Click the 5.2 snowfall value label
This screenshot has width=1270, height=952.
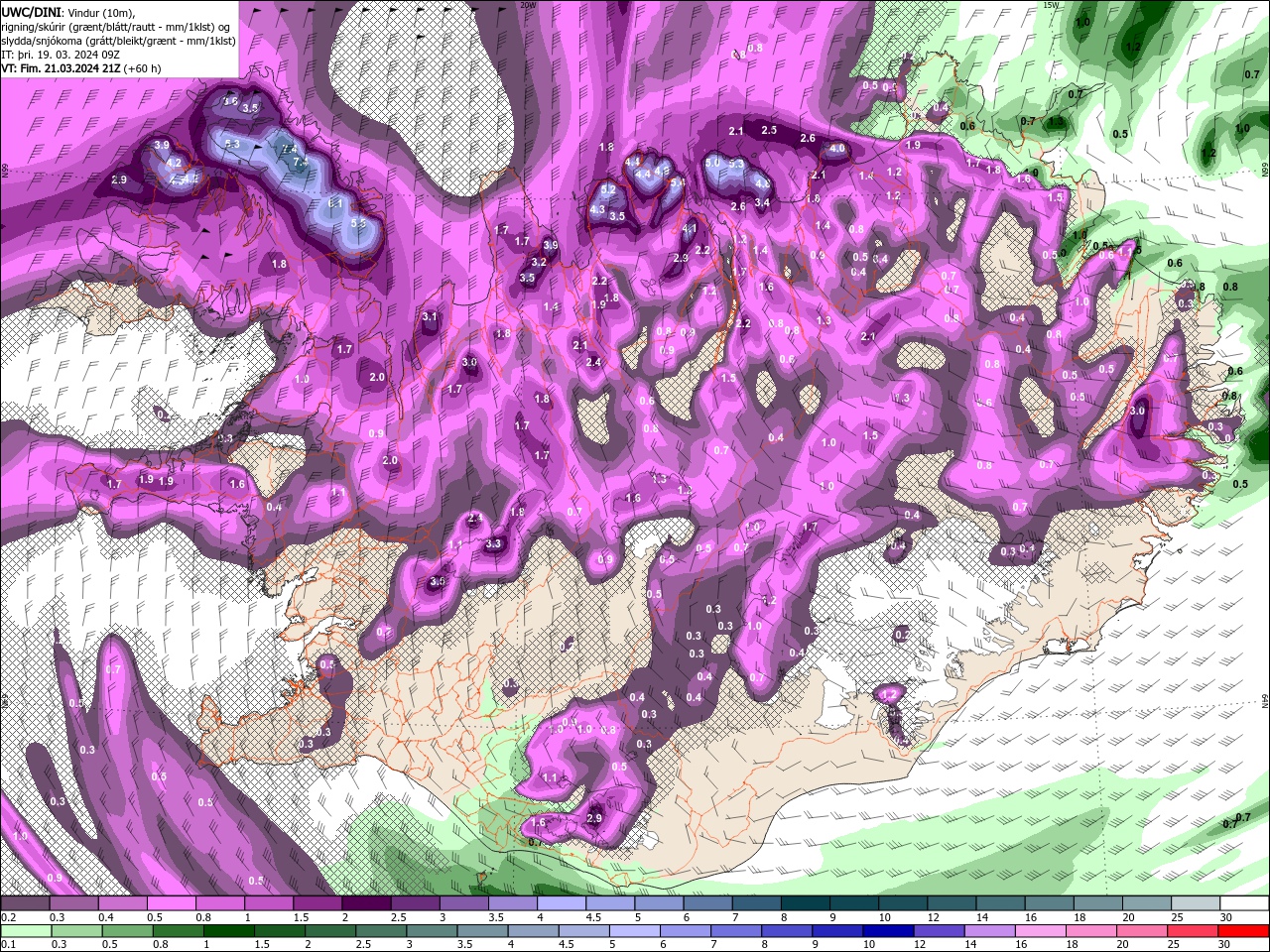coord(608,189)
